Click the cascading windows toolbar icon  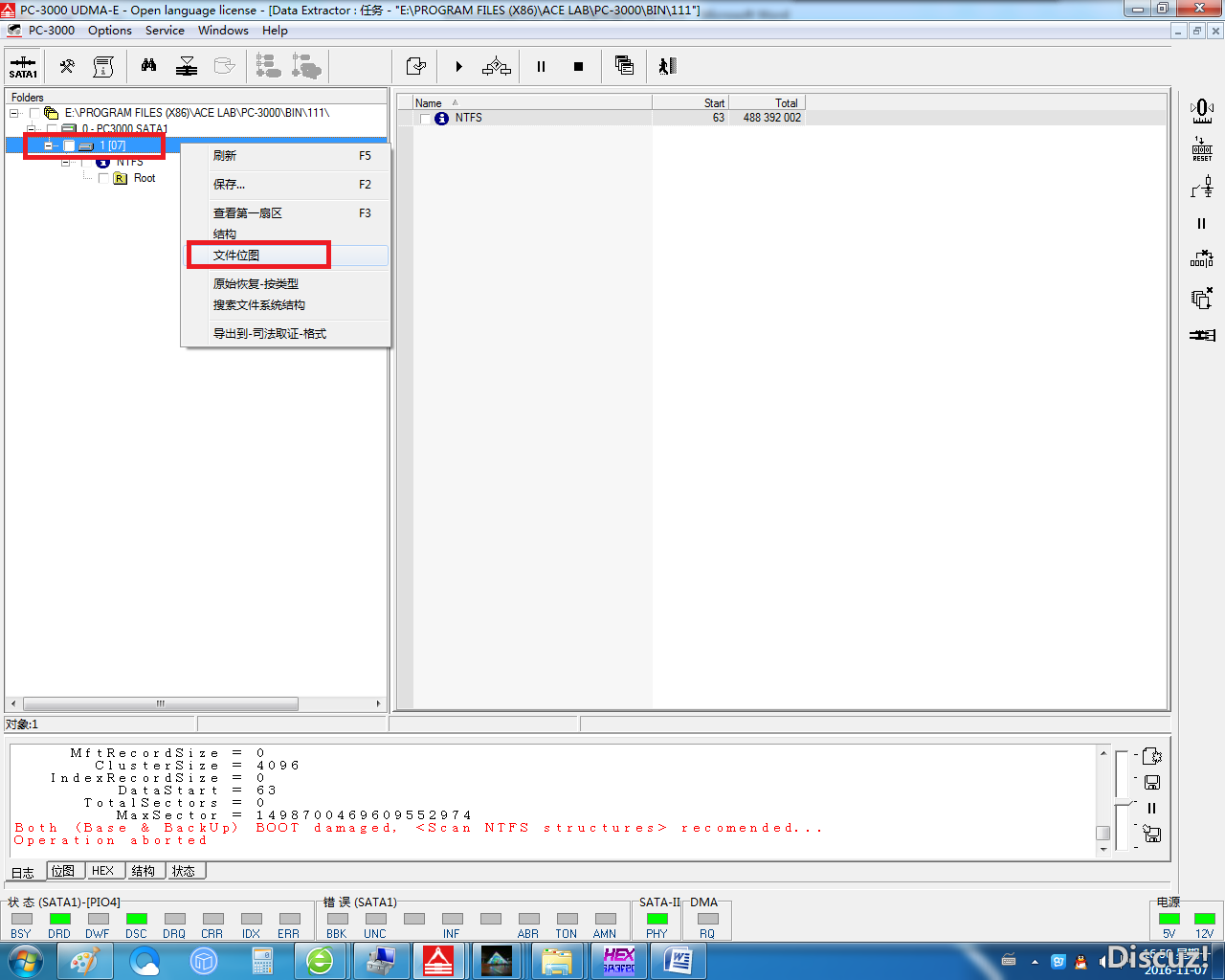click(x=624, y=66)
